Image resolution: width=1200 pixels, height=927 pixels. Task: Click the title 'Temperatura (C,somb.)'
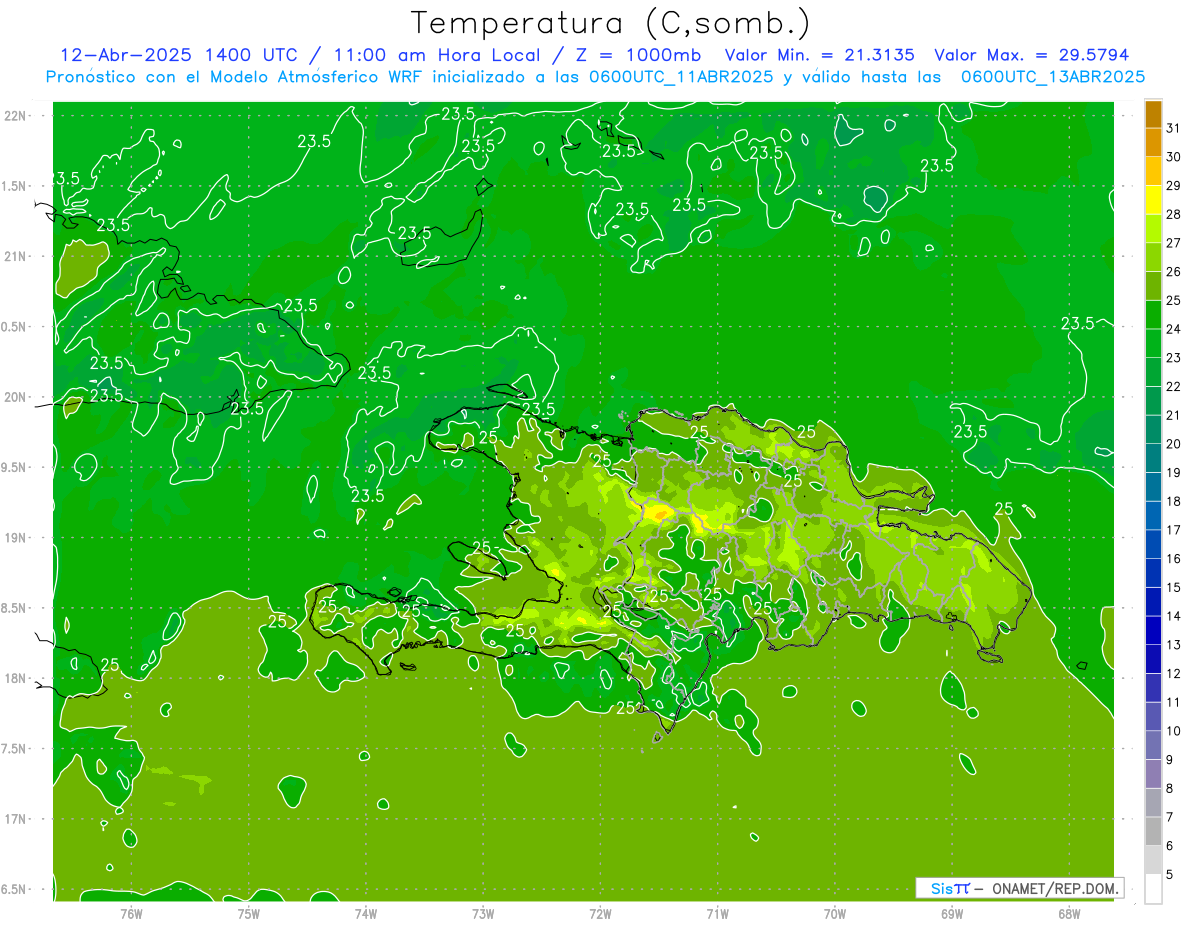(x=611, y=23)
